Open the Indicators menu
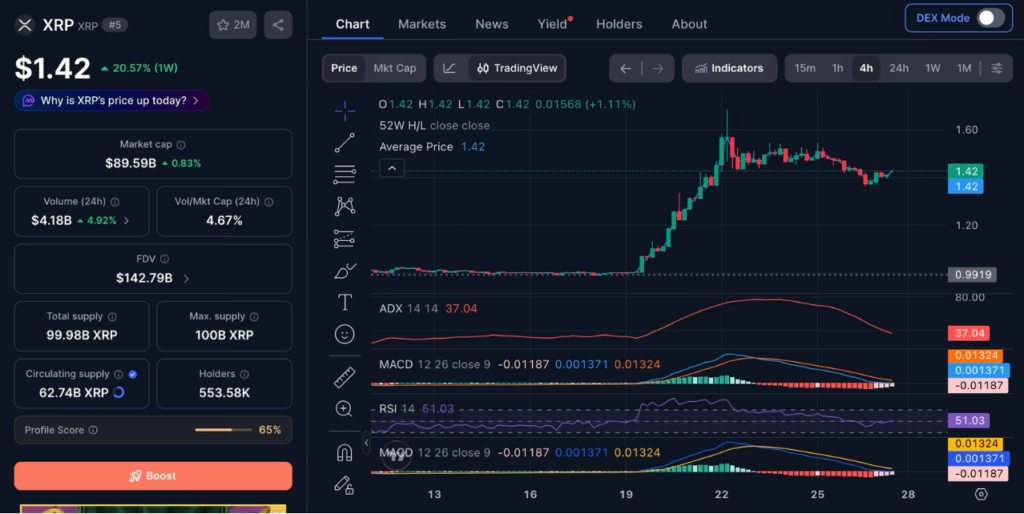This screenshot has width=1024, height=514. tap(729, 68)
